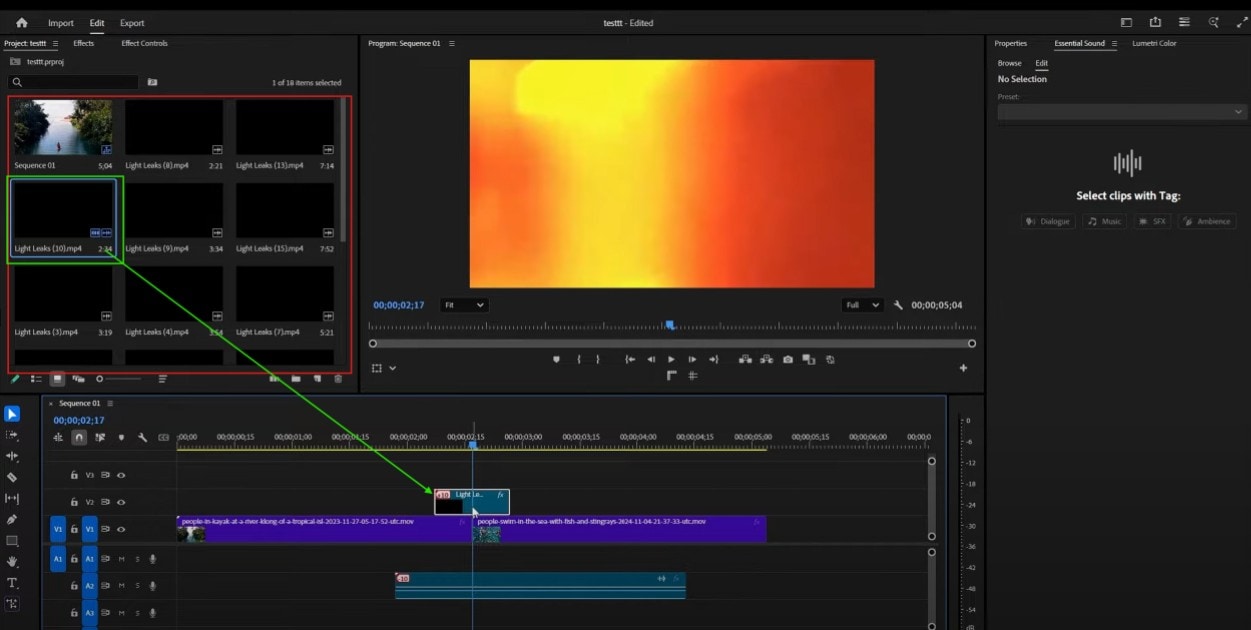The image size is (1251, 630).
Task: Click the Export Frame camera icon
Action: point(788,358)
